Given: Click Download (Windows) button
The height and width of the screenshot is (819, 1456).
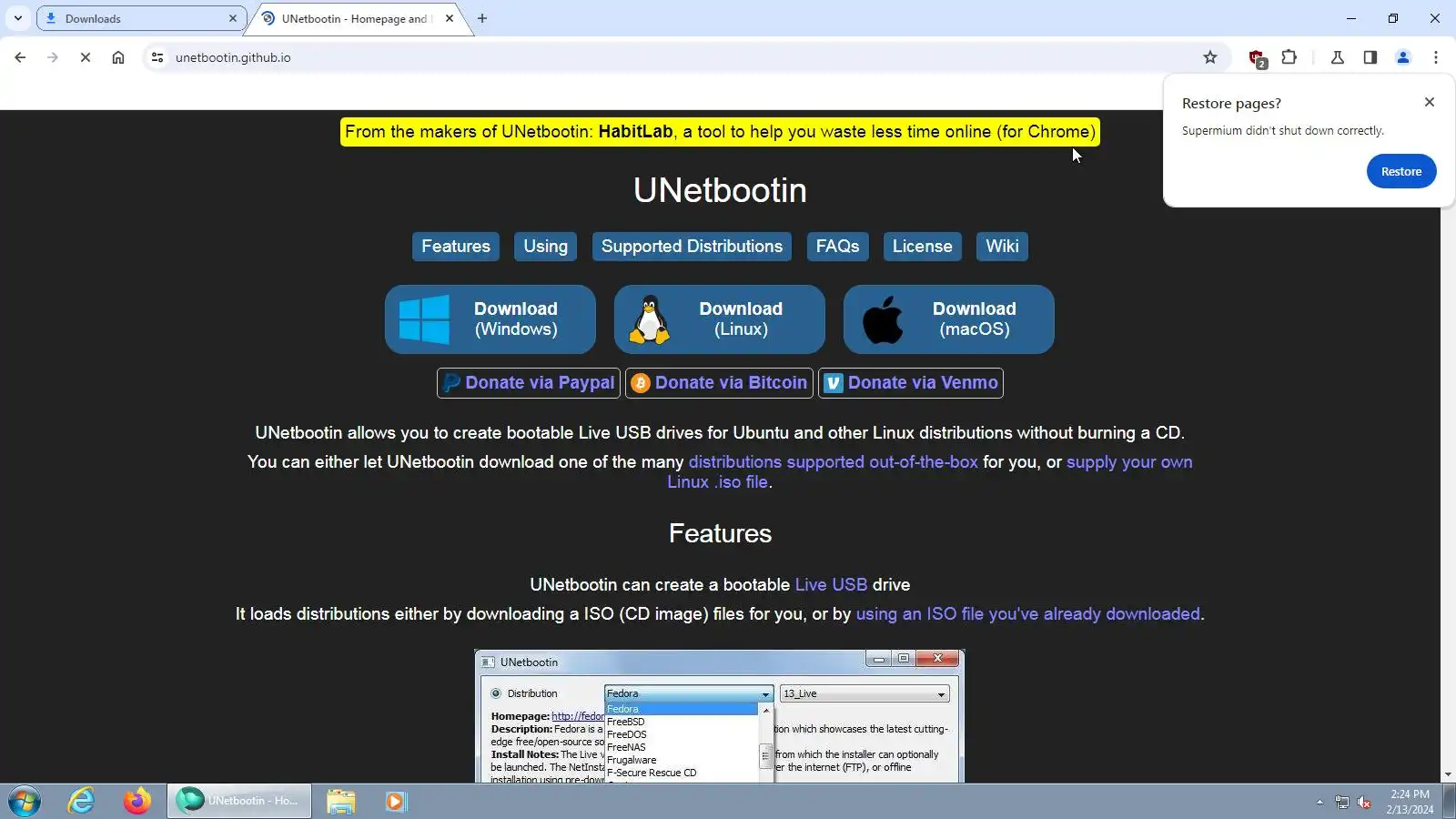Looking at the screenshot, I should (490, 319).
